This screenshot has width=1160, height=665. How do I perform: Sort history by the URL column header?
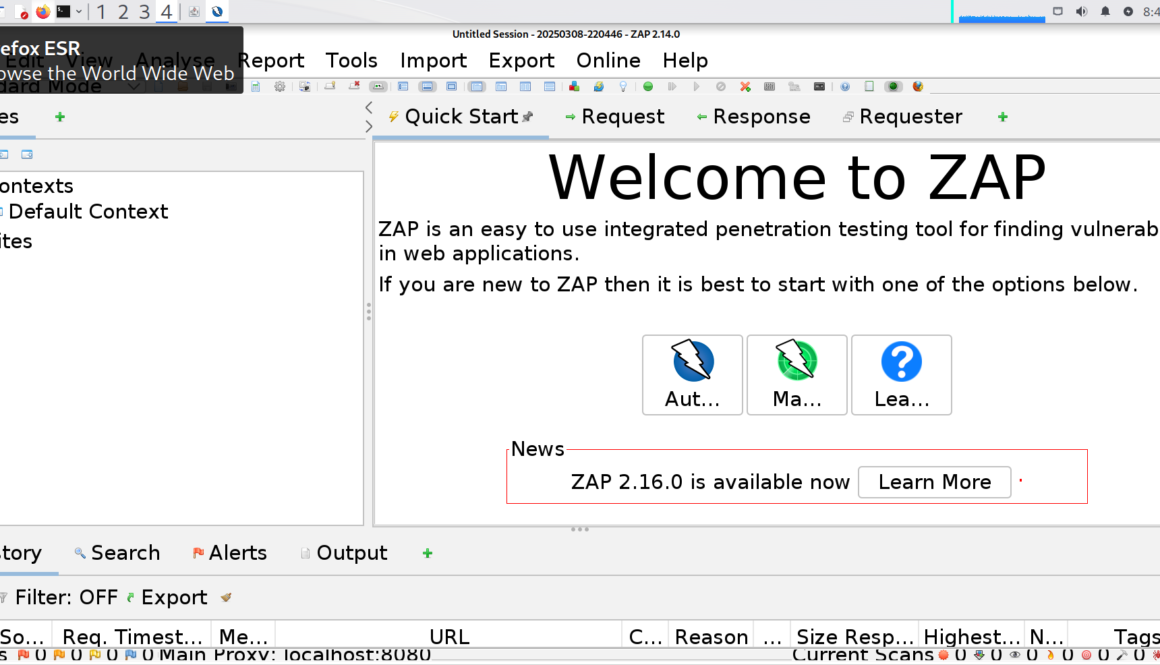(x=448, y=637)
